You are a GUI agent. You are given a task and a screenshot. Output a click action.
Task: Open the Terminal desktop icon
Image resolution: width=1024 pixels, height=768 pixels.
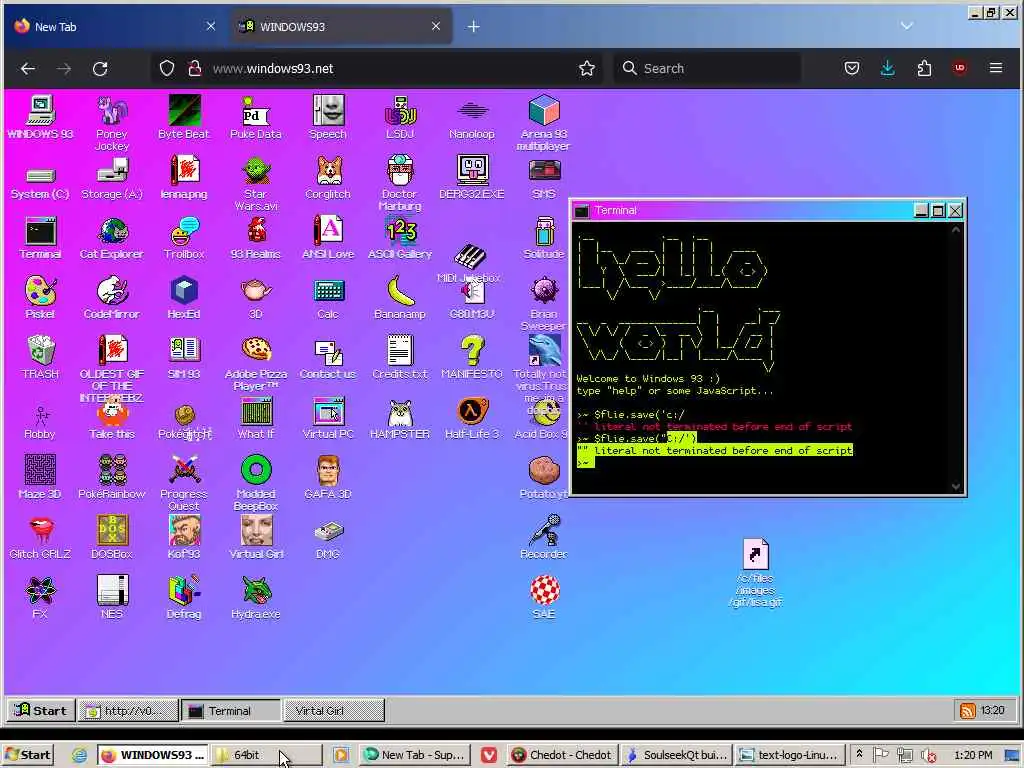click(x=40, y=238)
